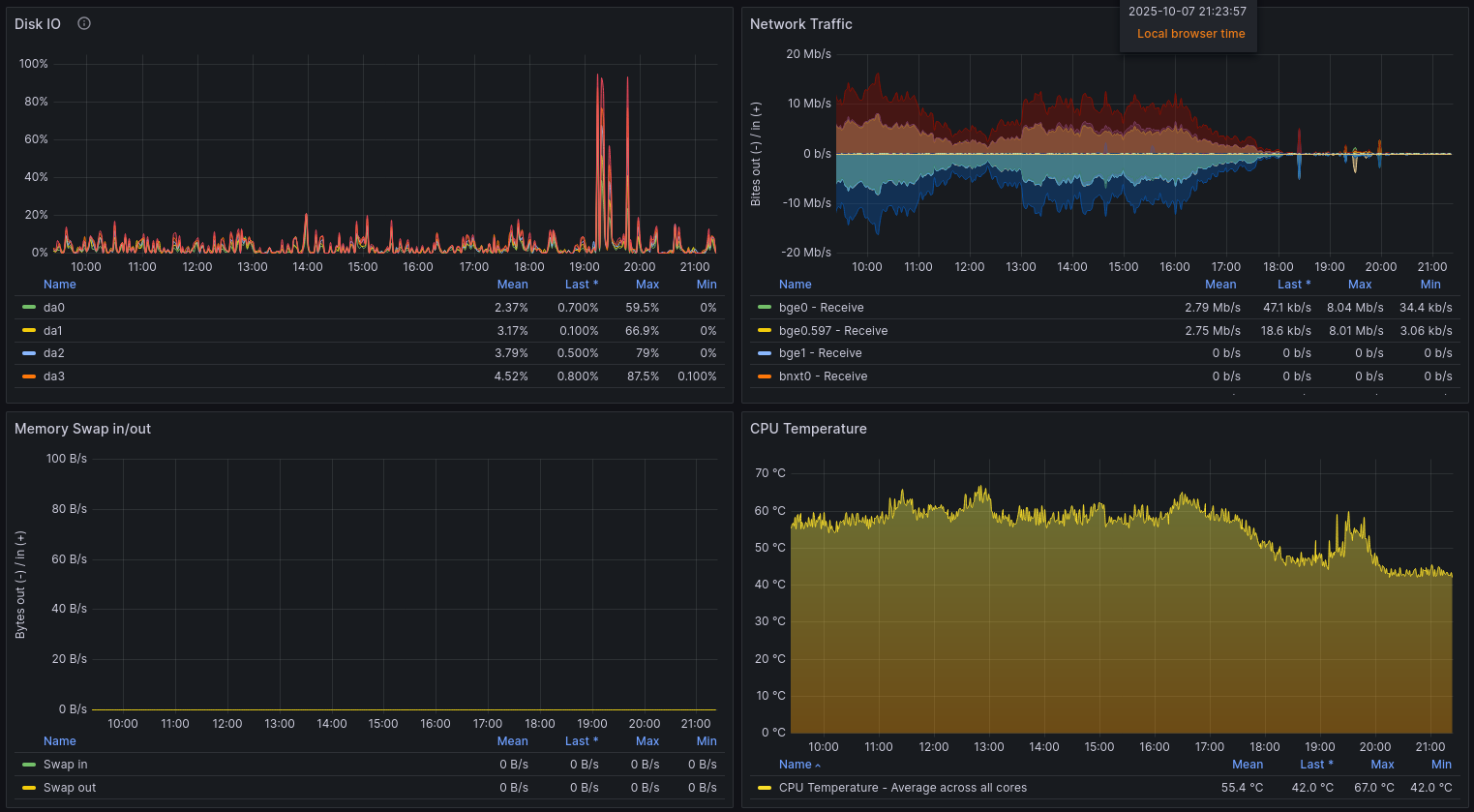The image size is (1474, 812).
Task: Sort Network Traffic legend by Mean column
Action: pos(1220,284)
